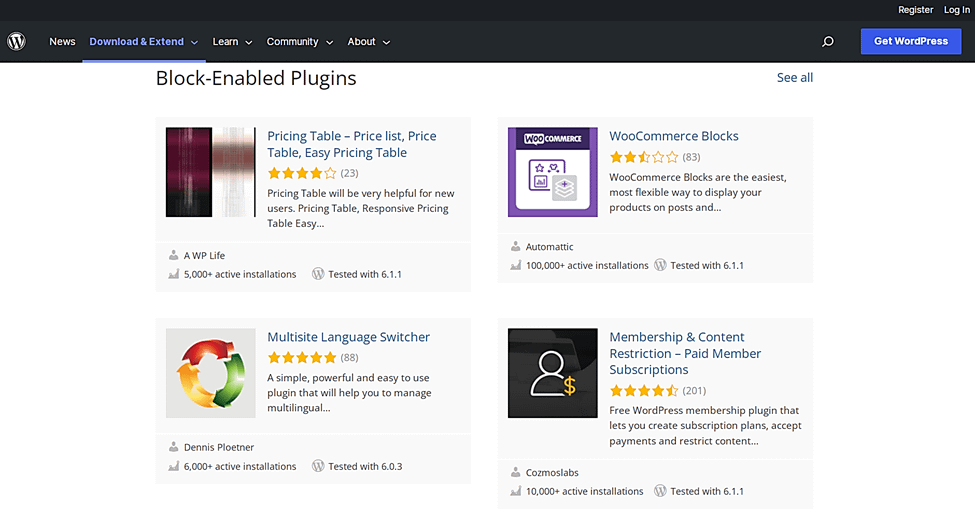The height and width of the screenshot is (532, 975).
Task: Open the search magnifier icon
Action: (x=828, y=42)
